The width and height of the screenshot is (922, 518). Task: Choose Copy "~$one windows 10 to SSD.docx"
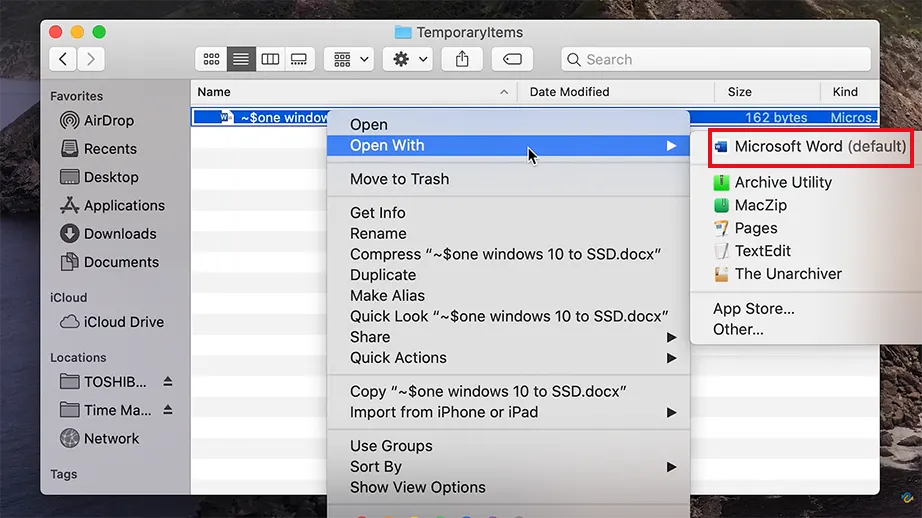click(x=508, y=391)
